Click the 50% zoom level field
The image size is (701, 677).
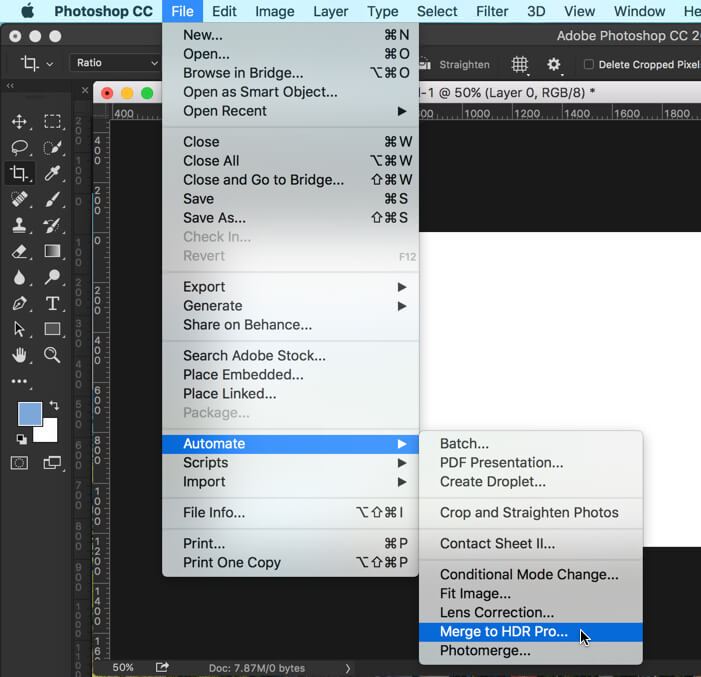point(122,668)
